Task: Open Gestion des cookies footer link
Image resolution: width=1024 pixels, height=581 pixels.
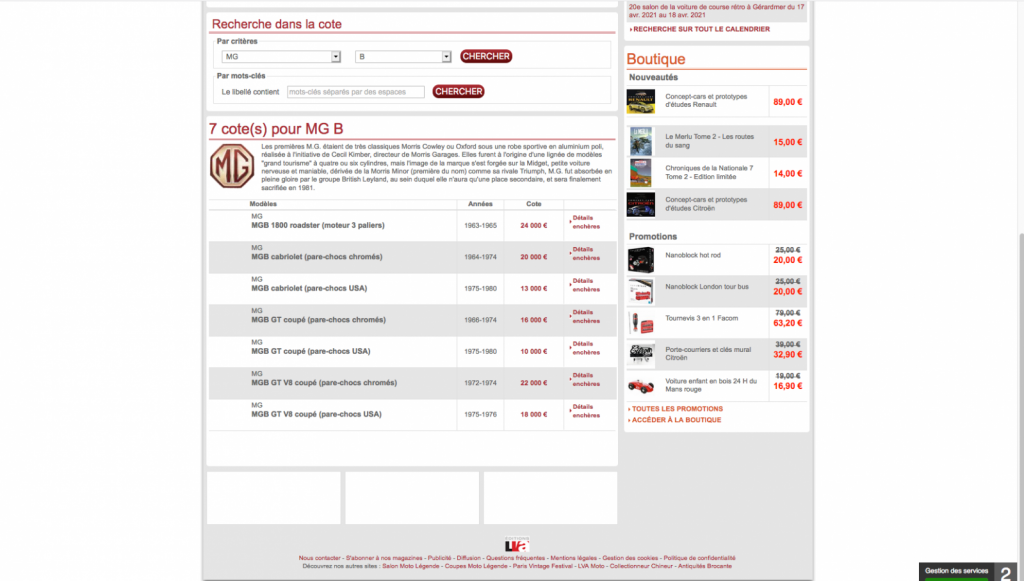Action: (630, 558)
